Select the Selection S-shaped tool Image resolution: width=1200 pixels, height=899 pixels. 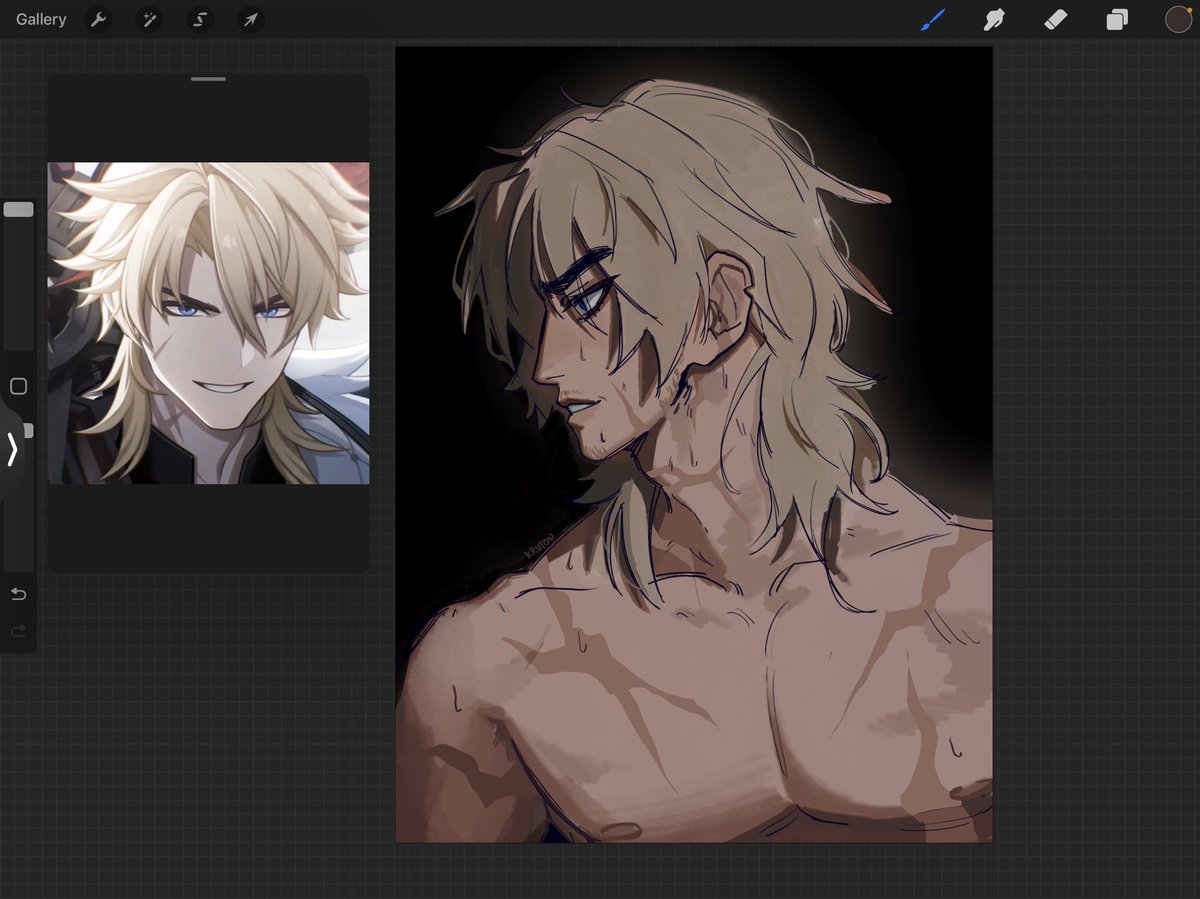click(200, 19)
